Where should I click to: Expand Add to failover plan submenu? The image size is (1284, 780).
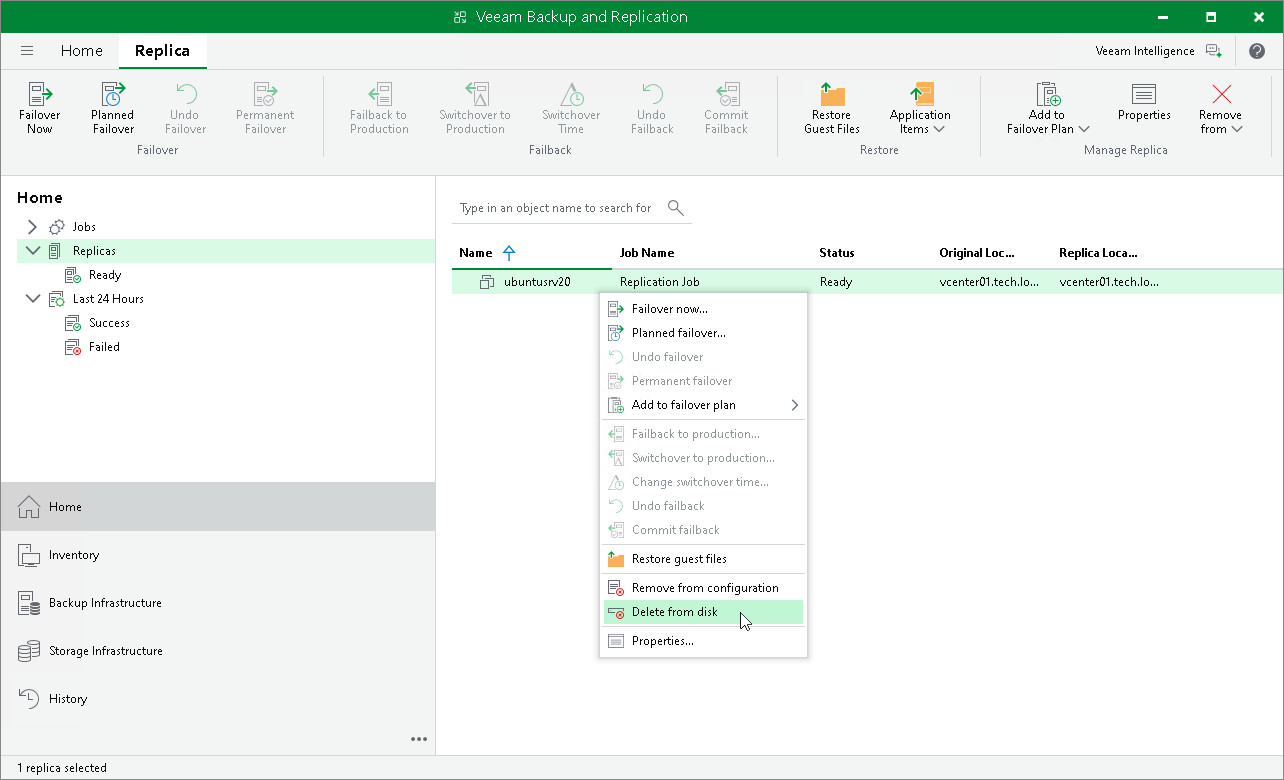(x=703, y=405)
